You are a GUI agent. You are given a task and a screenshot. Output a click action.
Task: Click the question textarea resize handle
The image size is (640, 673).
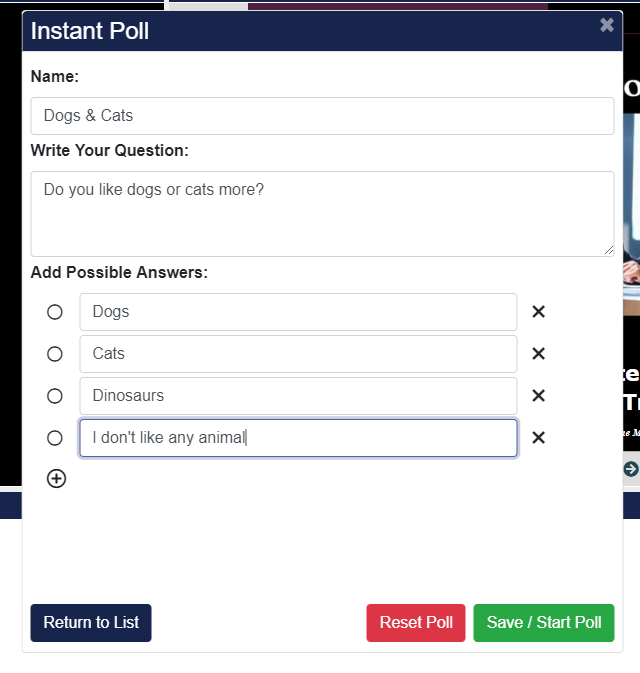pyautogui.click(x=609, y=251)
